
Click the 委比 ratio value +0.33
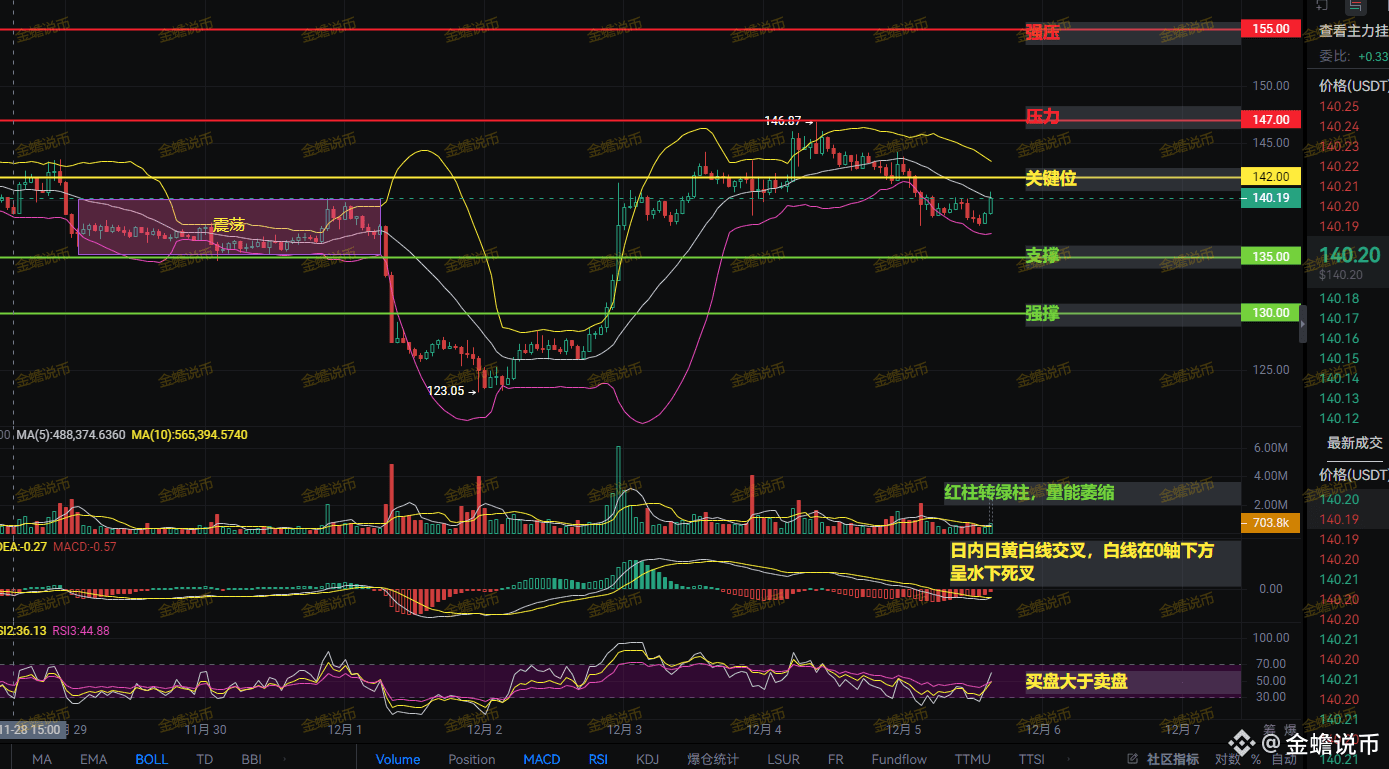[1372, 56]
